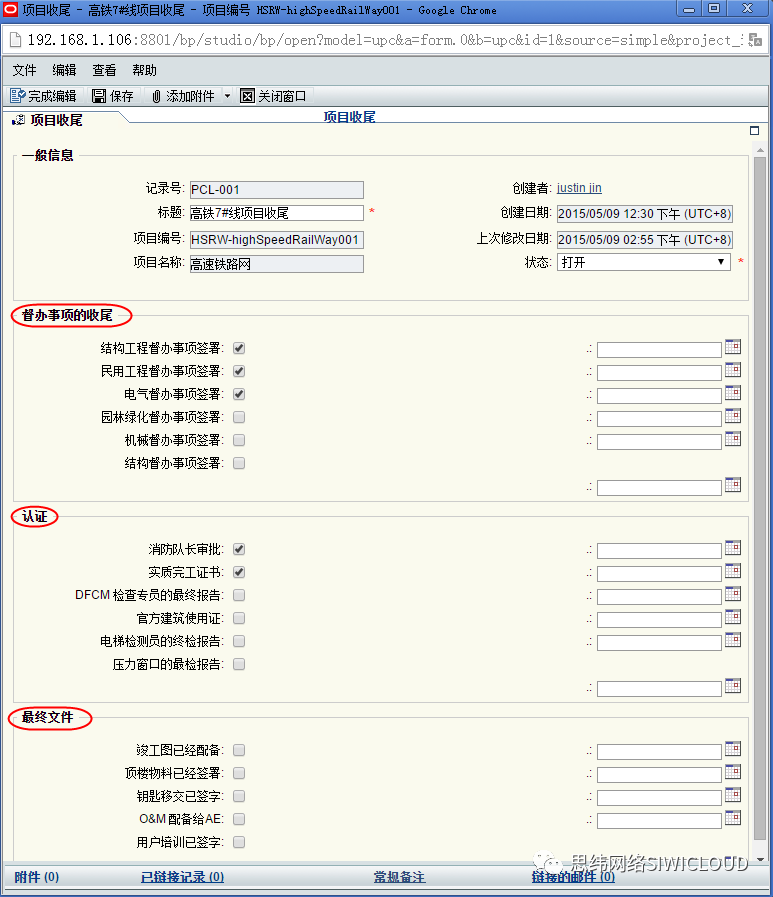Screen dimensions: 773x897
Task: Click date field beside 消防队长审批
Action: [x=659, y=551]
